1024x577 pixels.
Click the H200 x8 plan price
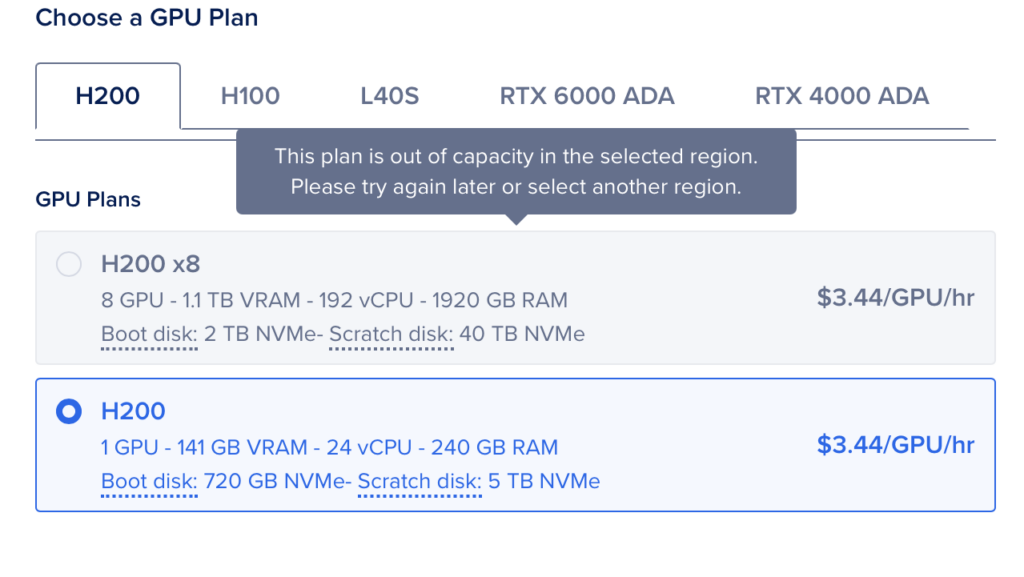tap(895, 297)
